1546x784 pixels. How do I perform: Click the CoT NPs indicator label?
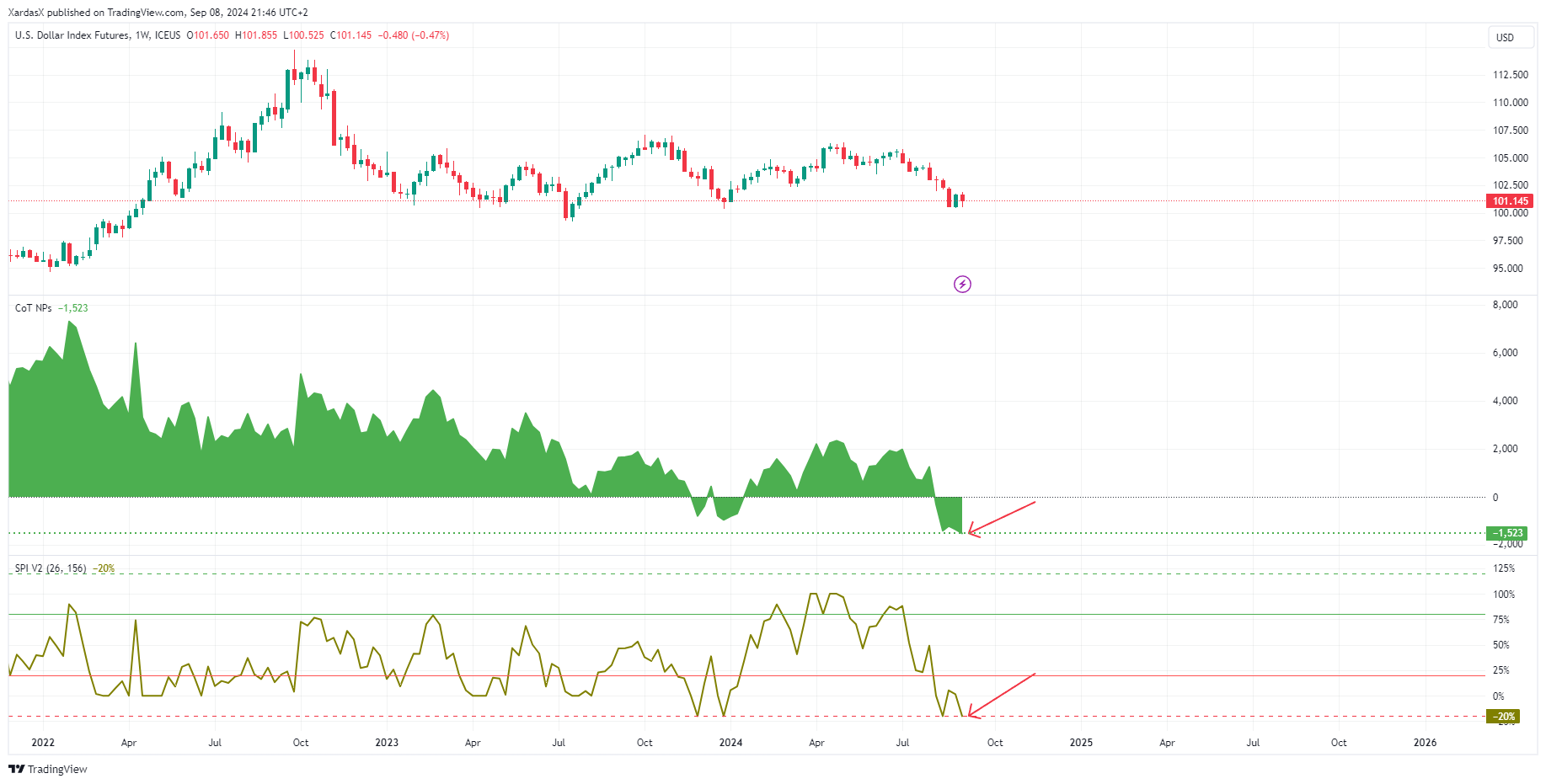34,308
